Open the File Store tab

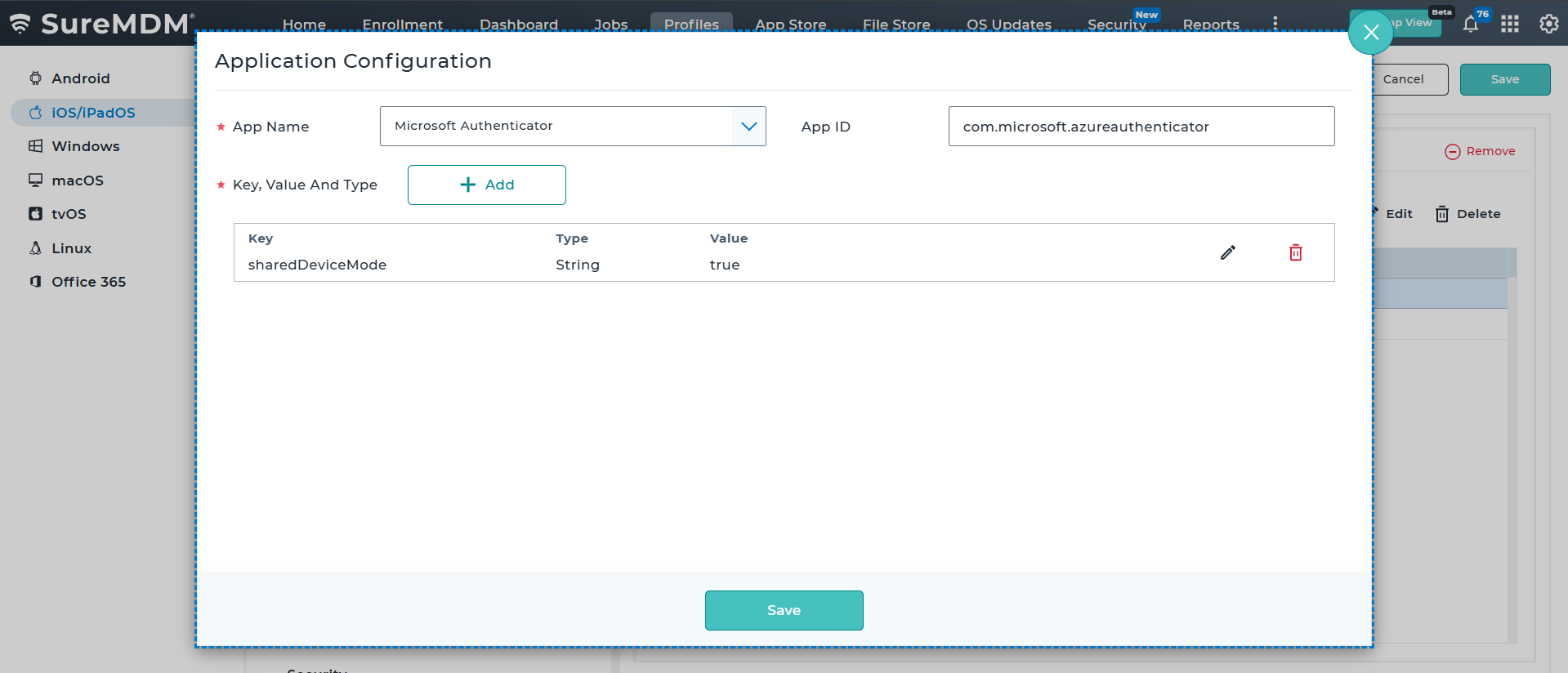click(x=896, y=24)
